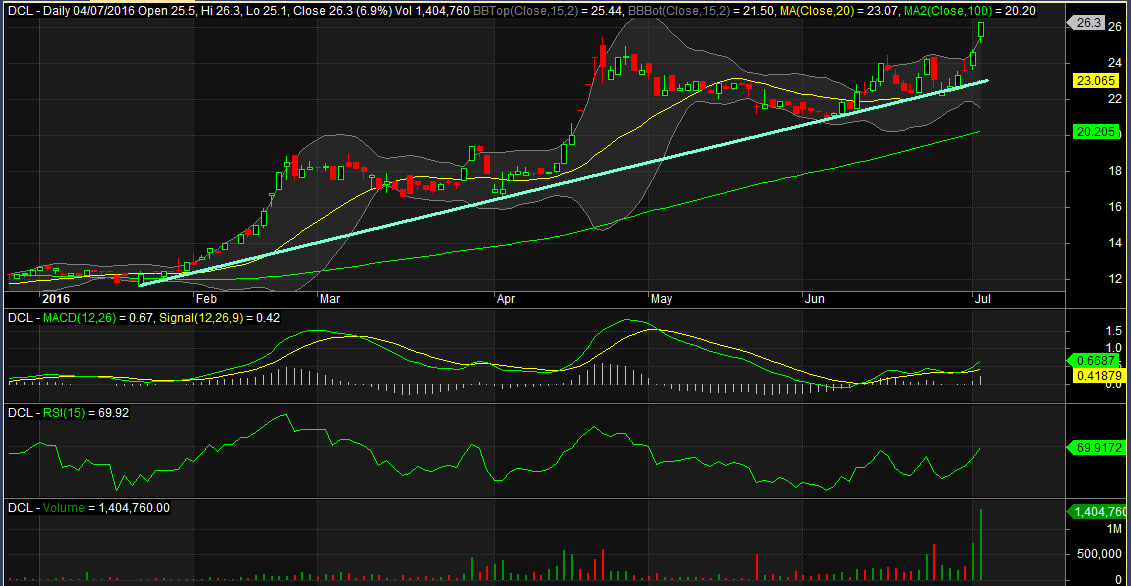
Task: Select the yellow 23.065 moving average tag
Action: point(1094,80)
